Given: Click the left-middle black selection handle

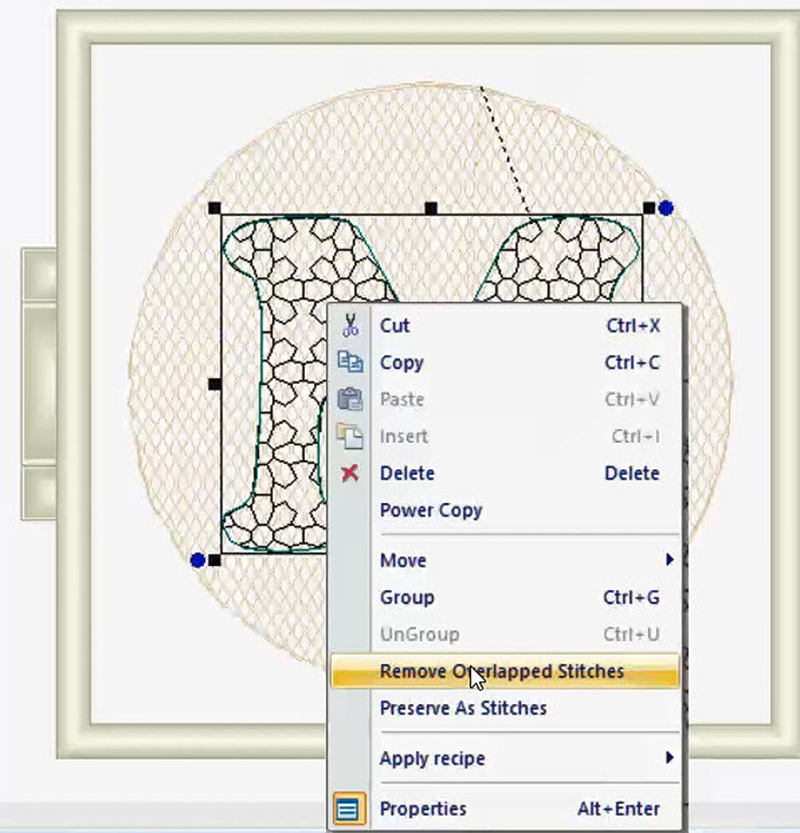Looking at the screenshot, I should pos(215,383).
